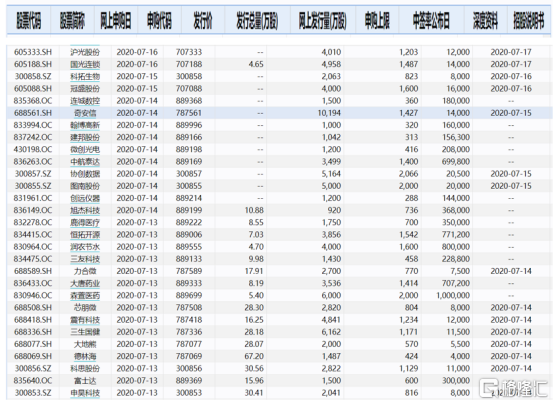Click subscription code 300856
The width and height of the screenshot is (554, 405).
(189, 369)
